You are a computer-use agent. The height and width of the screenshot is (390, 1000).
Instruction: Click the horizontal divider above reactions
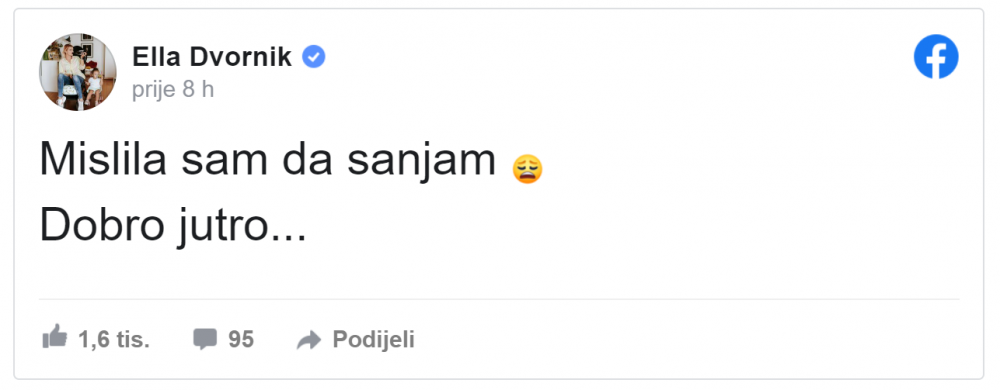click(x=499, y=299)
